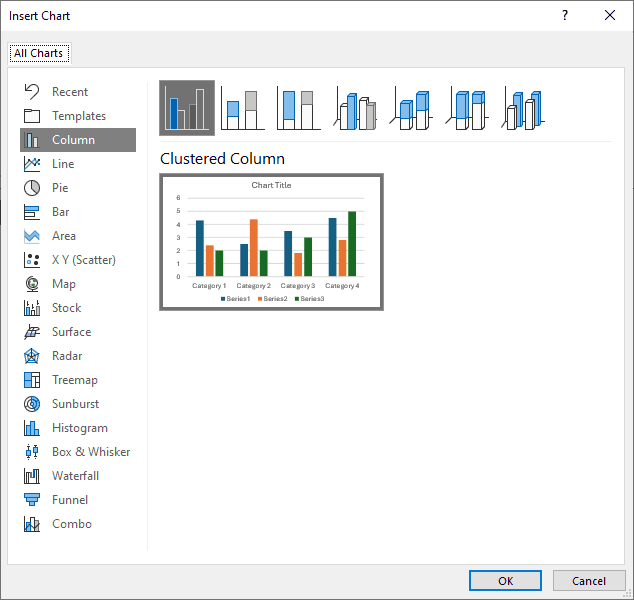This screenshot has width=634, height=600.
Task: Select the Stacked Column chart subtype icon
Action: [x=242, y=108]
